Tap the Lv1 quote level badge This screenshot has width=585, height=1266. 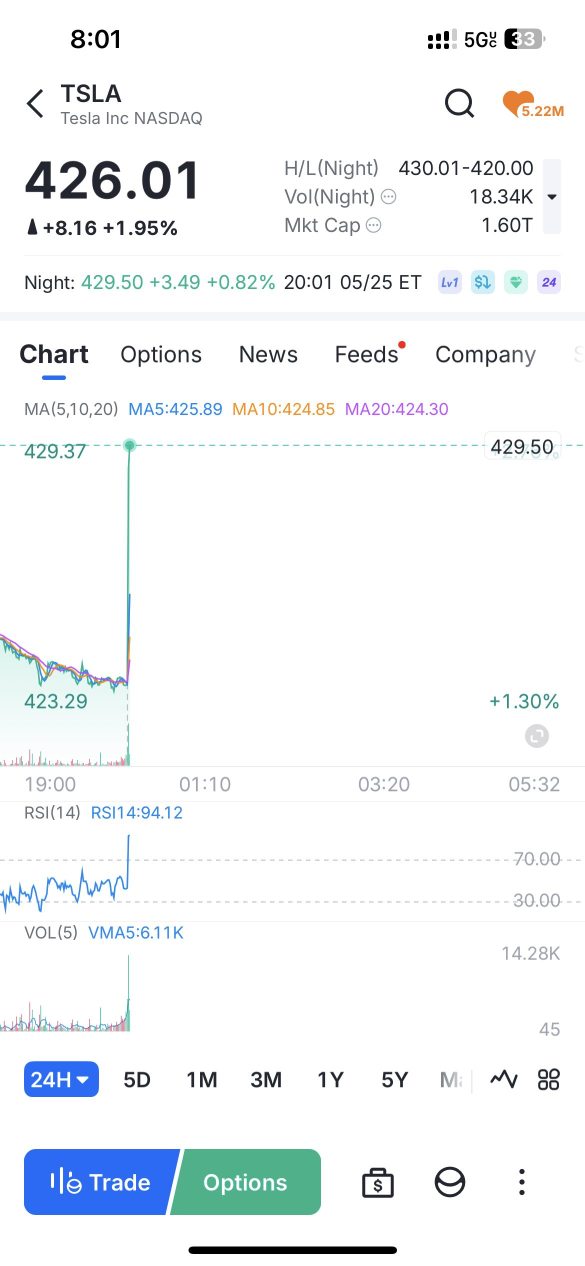(x=450, y=282)
